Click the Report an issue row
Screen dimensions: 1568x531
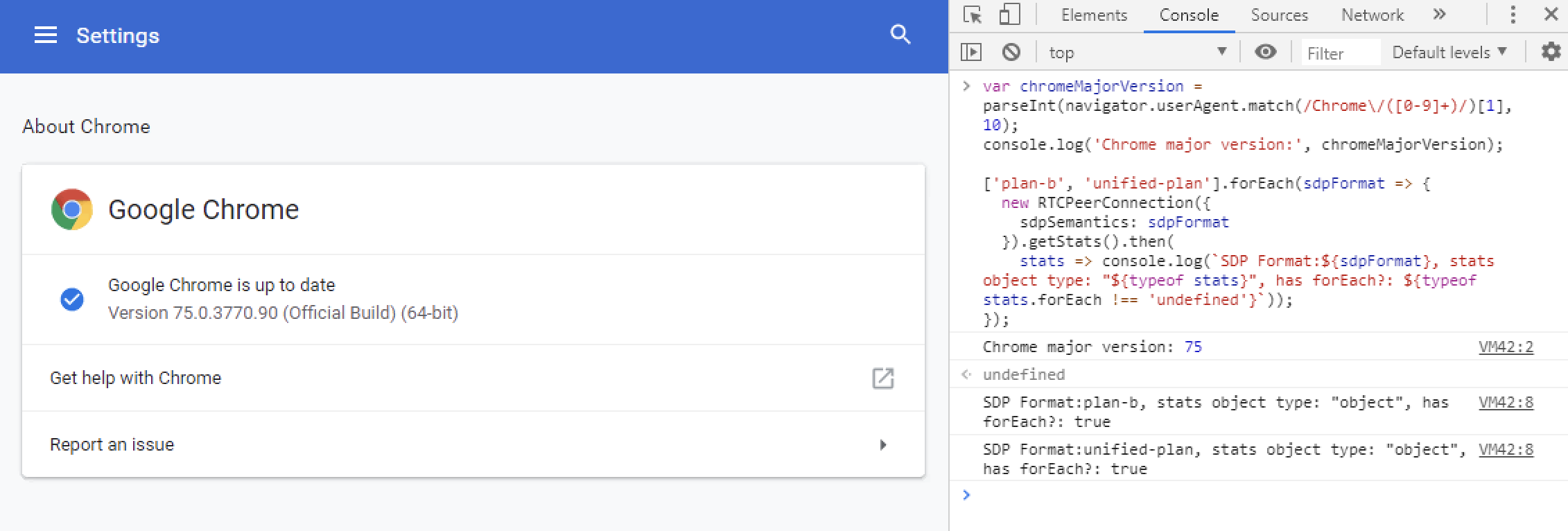coord(473,444)
